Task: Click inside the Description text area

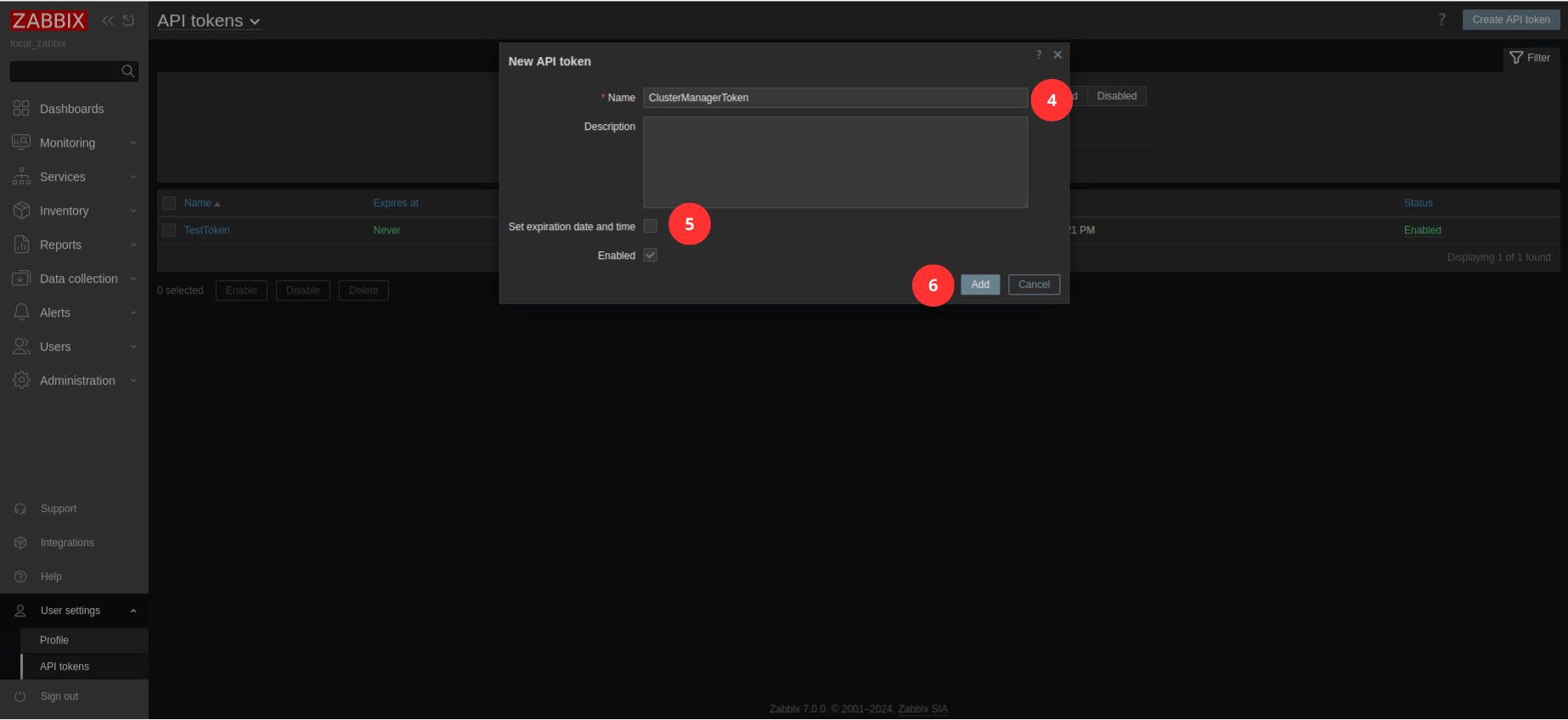Action: [835, 162]
